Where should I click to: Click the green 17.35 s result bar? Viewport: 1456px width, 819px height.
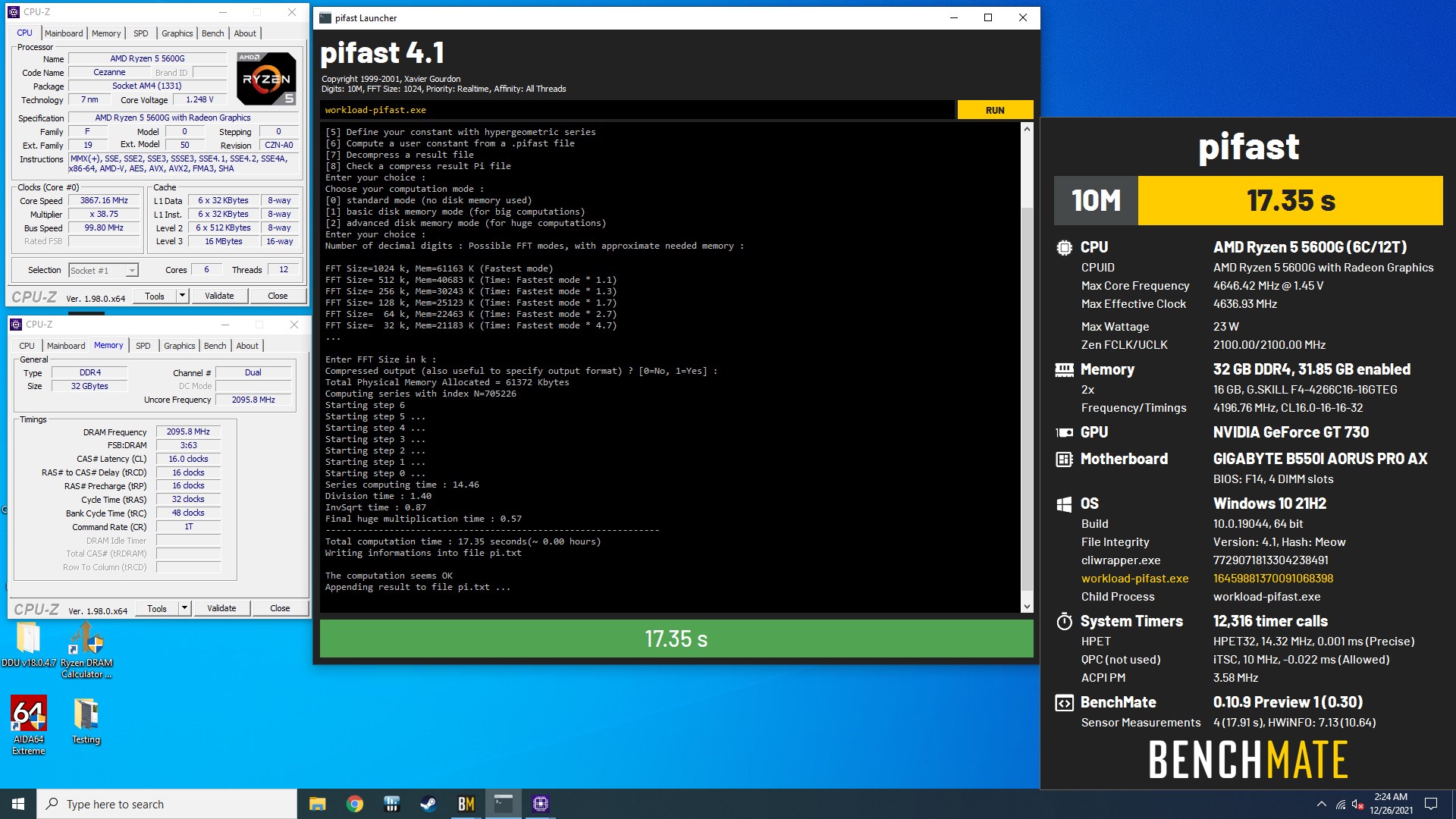(676, 639)
